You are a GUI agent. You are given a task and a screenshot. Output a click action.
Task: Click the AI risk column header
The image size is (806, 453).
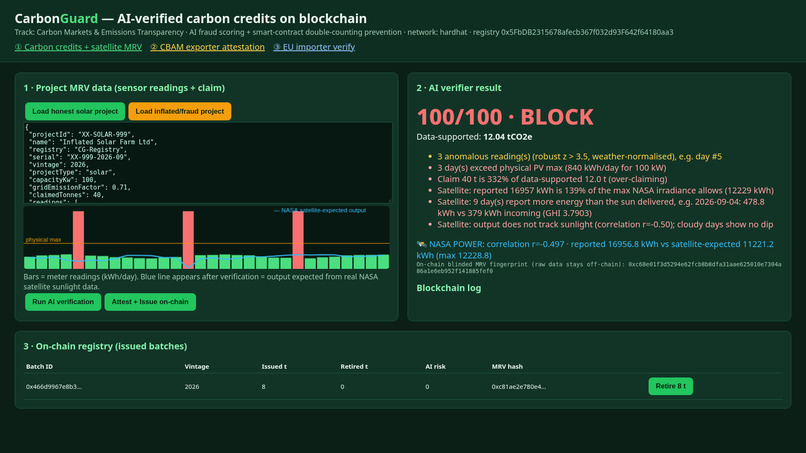tap(435, 367)
